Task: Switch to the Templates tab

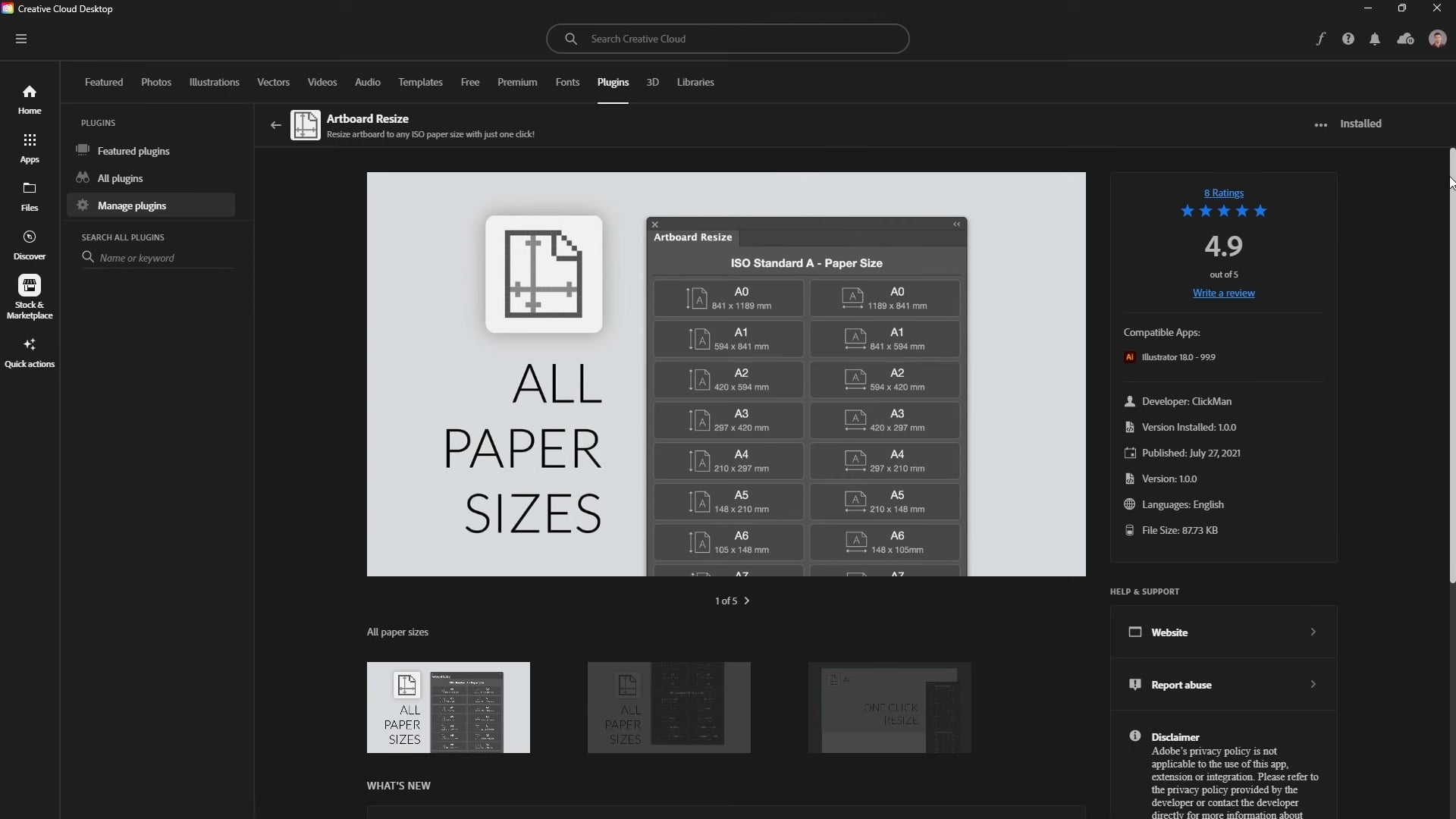Action: (419, 82)
